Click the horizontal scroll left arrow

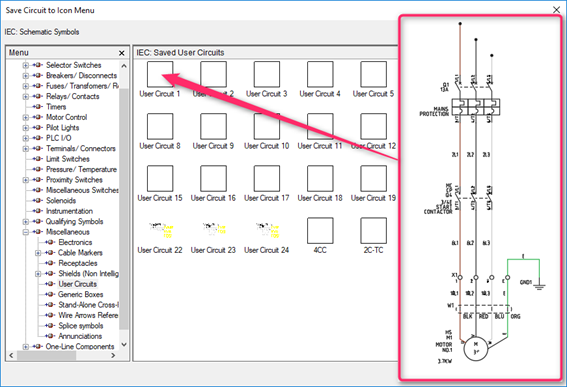(11, 356)
